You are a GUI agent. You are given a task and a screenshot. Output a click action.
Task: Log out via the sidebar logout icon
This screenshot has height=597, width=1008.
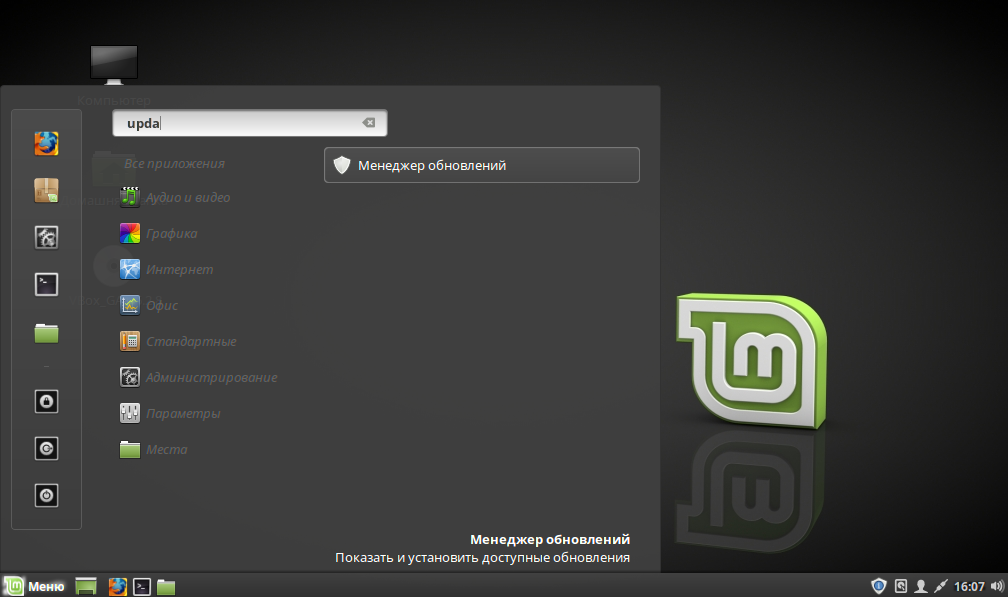tap(45, 448)
